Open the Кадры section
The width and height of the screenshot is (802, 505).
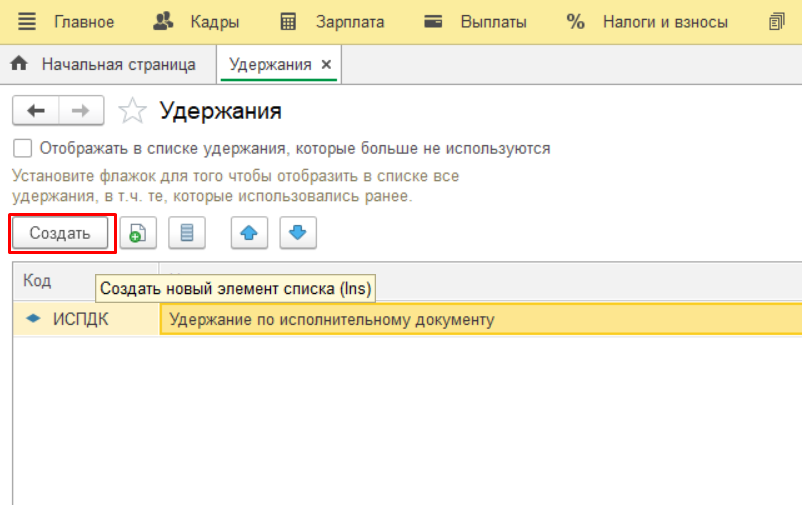pyautogui.click(x=197, y=22)
